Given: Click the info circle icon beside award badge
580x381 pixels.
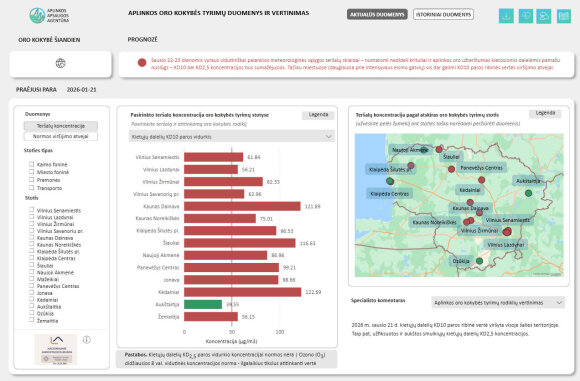Looking at the screenshot, I should (87, 340).
